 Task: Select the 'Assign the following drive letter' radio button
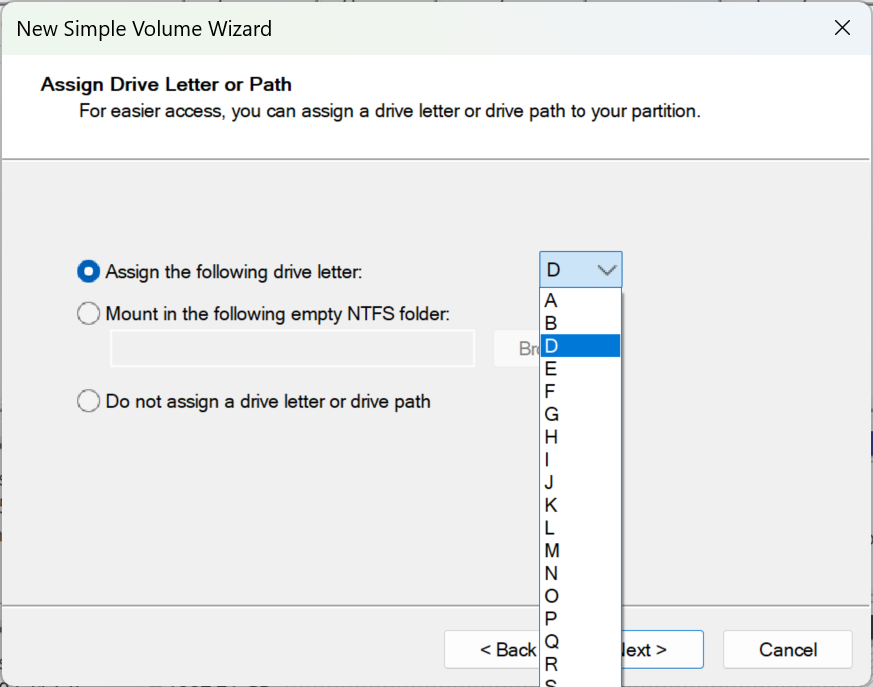pyautogui.click(x=89, y=271)
